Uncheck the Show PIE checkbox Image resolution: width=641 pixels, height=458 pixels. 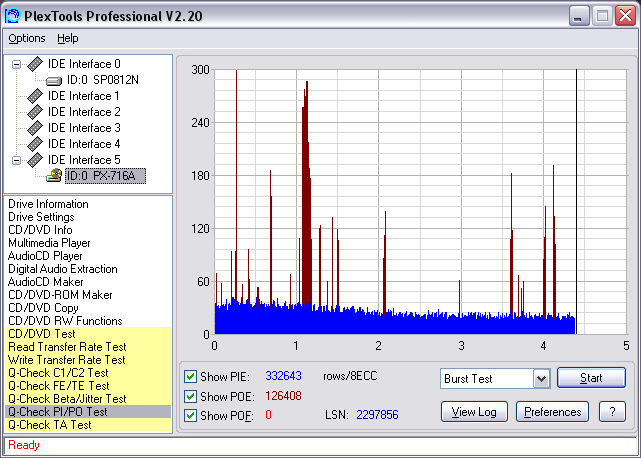190,376
